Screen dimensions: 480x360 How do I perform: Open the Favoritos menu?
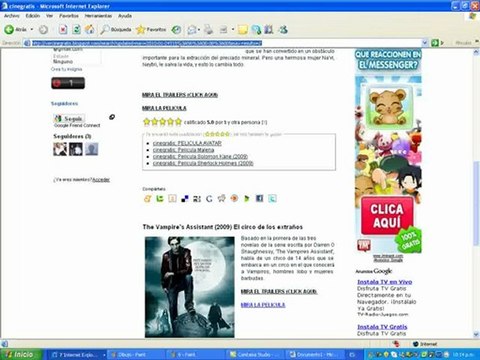(69, 16)
